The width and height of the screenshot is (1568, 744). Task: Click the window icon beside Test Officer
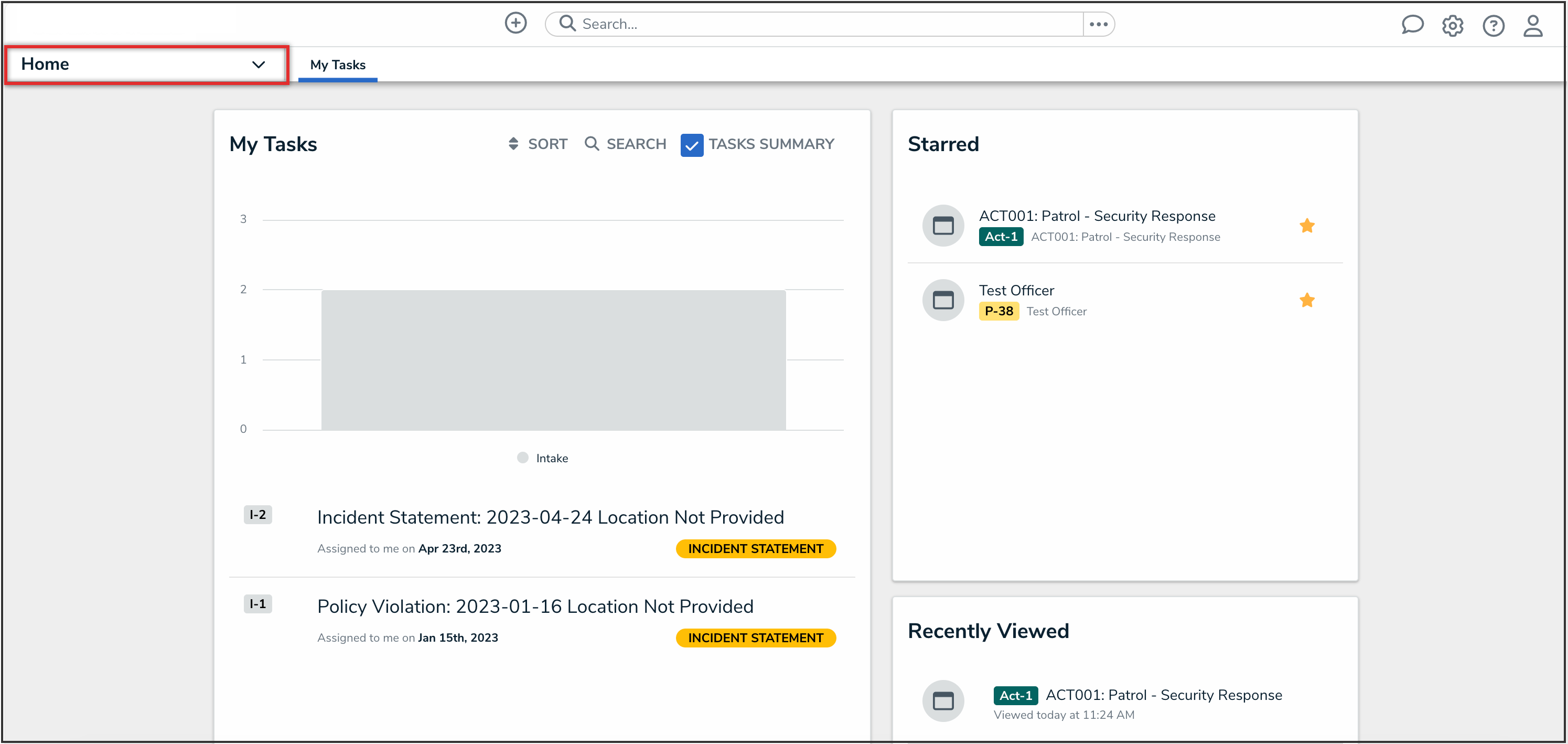[943, 300]
